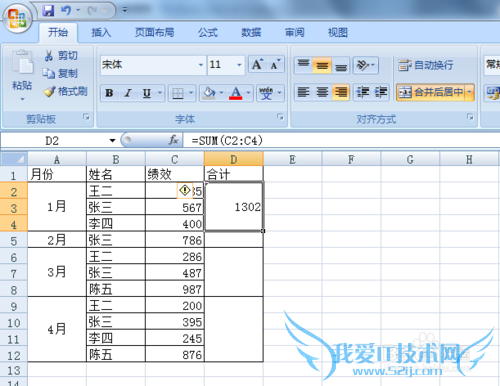Select cell 陈五 in row 12
The image size is (500, 386).
pyautogui.click(x=116, y=354)
